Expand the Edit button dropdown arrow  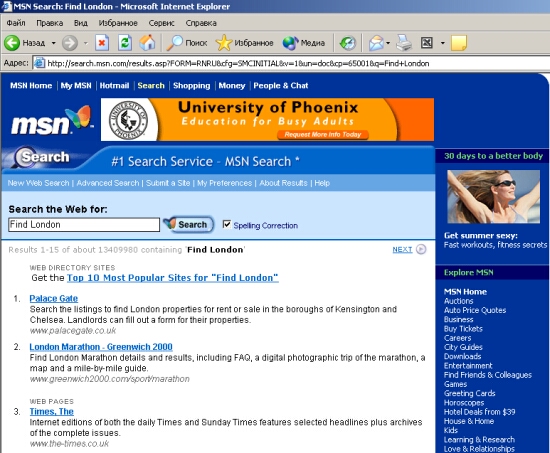[443, 43]
